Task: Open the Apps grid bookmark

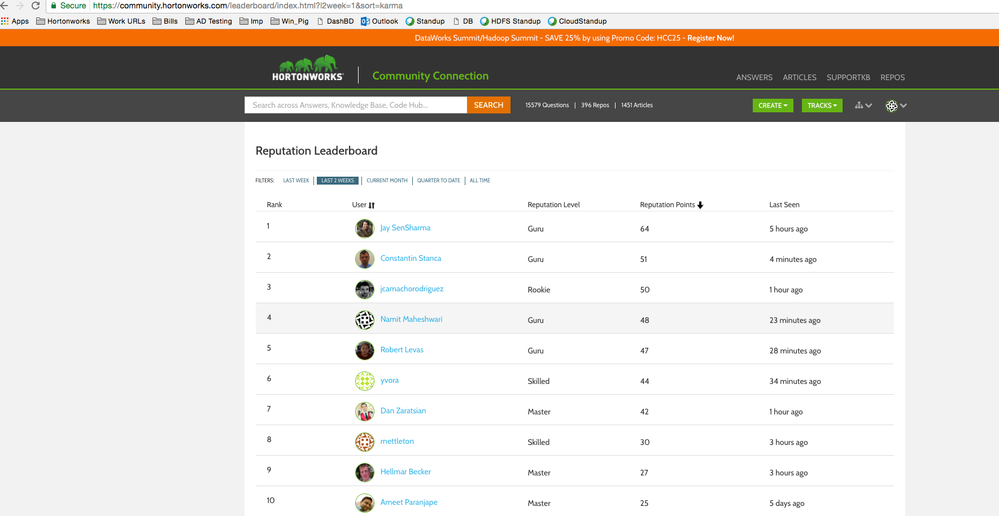Action: tap(15, 21)
